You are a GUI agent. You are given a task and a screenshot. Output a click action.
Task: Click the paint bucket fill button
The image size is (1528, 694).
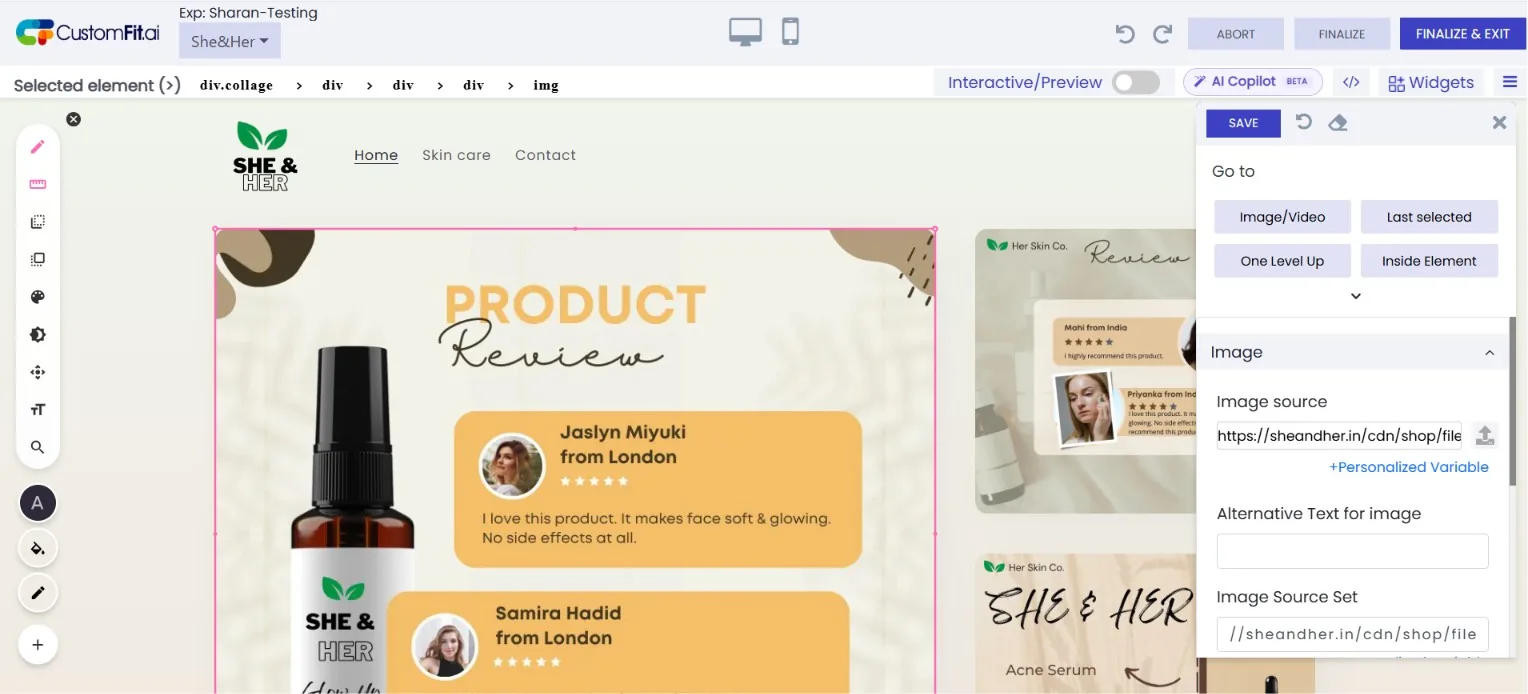[x=38, y=548]
